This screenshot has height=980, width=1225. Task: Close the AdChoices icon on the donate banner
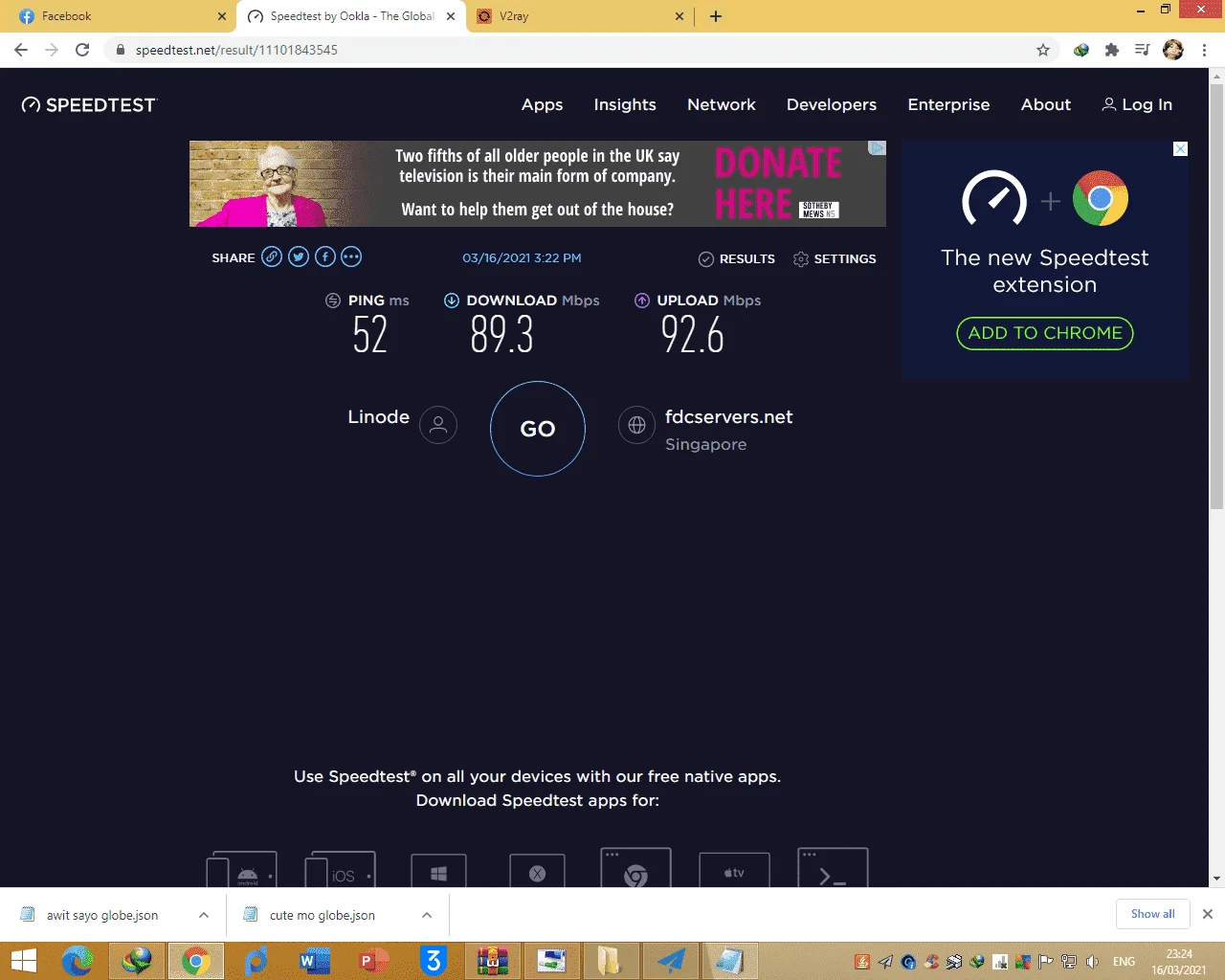877,147
